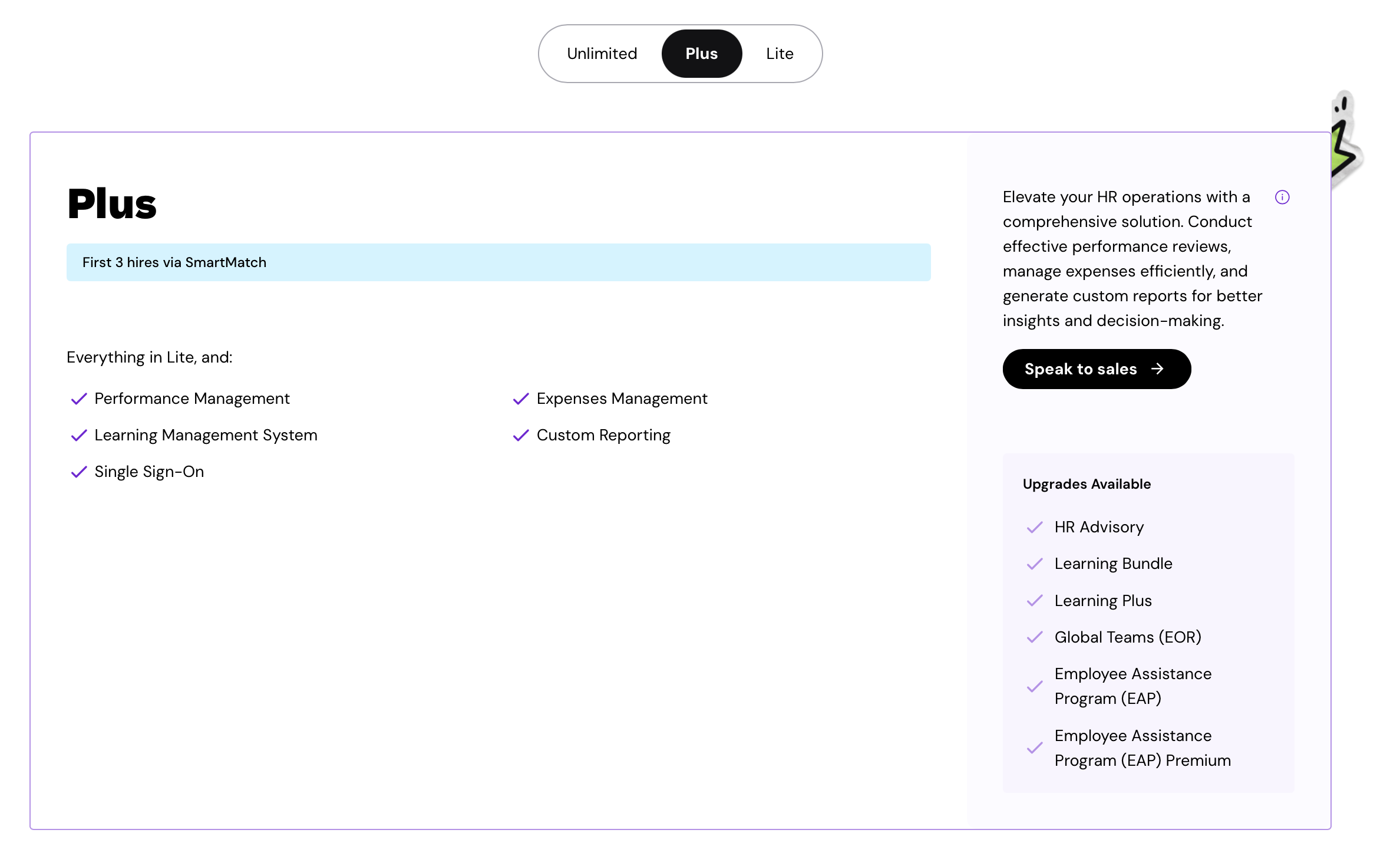Click the checkmark next to HR Advisory

[1034, 528]
